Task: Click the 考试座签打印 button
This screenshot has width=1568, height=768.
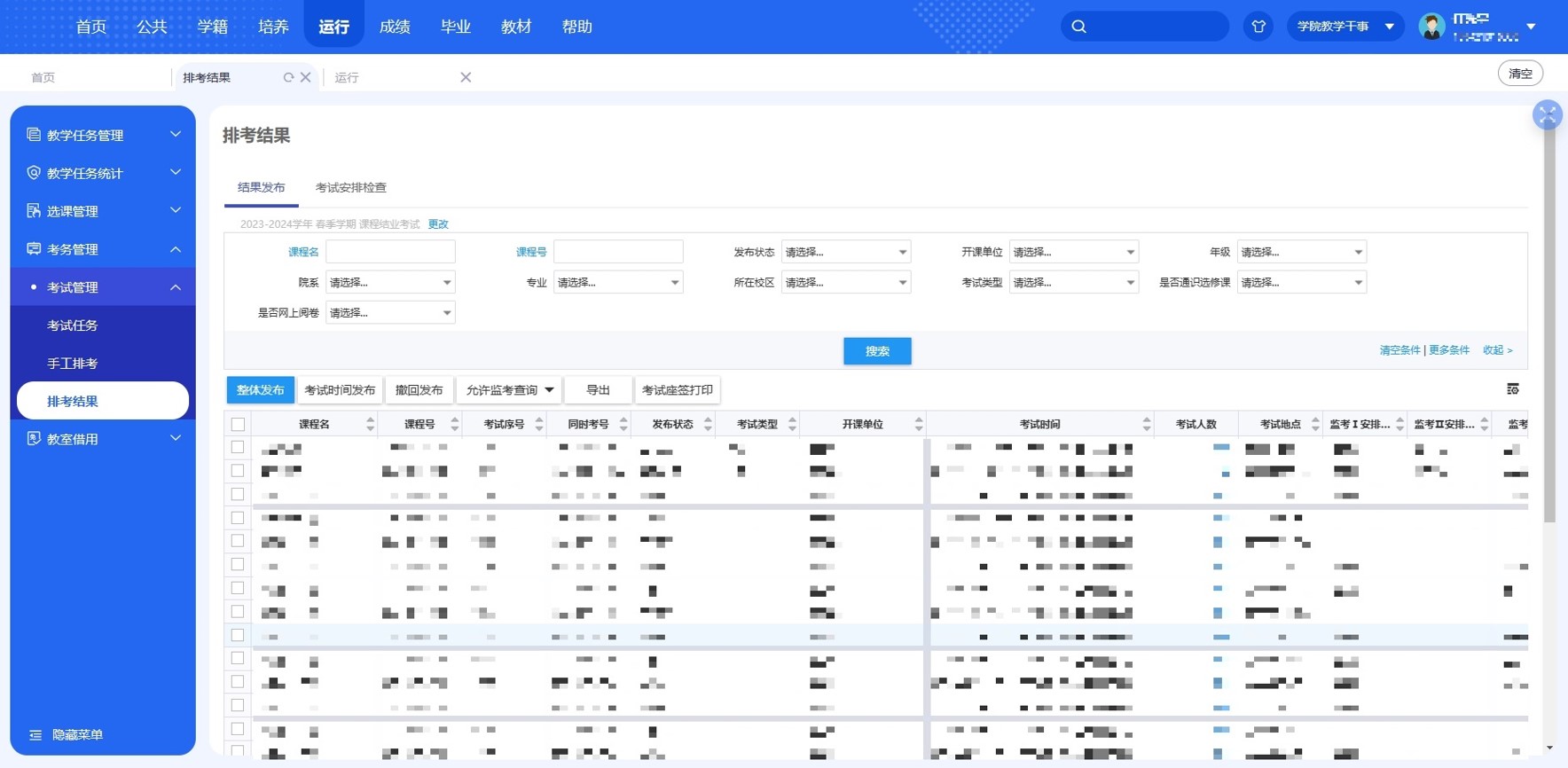Action: click(x=678, y=390)
